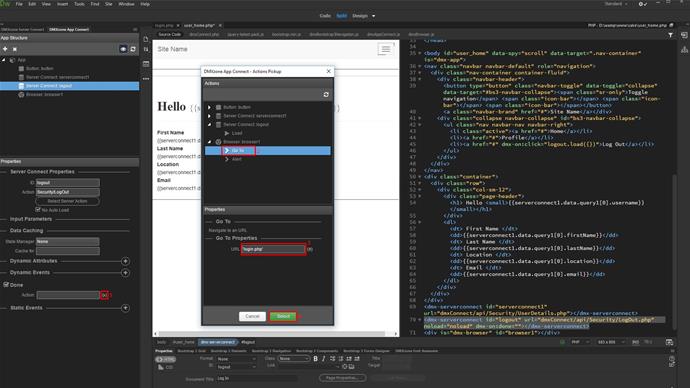This screenshot has width=690, height=388.
Task: Apply Bold formatting in Properties
Action: tap(316, 359)
